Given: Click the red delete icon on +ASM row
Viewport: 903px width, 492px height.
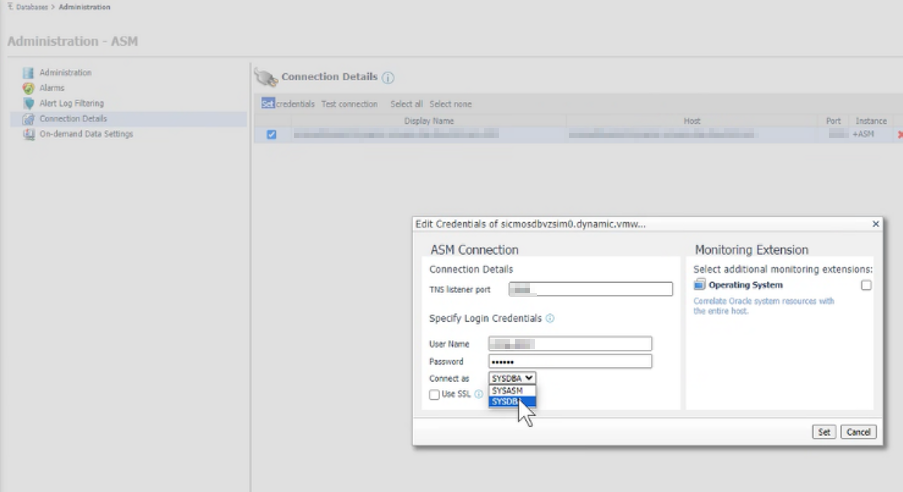Looking at the screenshot, I should point(900,134).
